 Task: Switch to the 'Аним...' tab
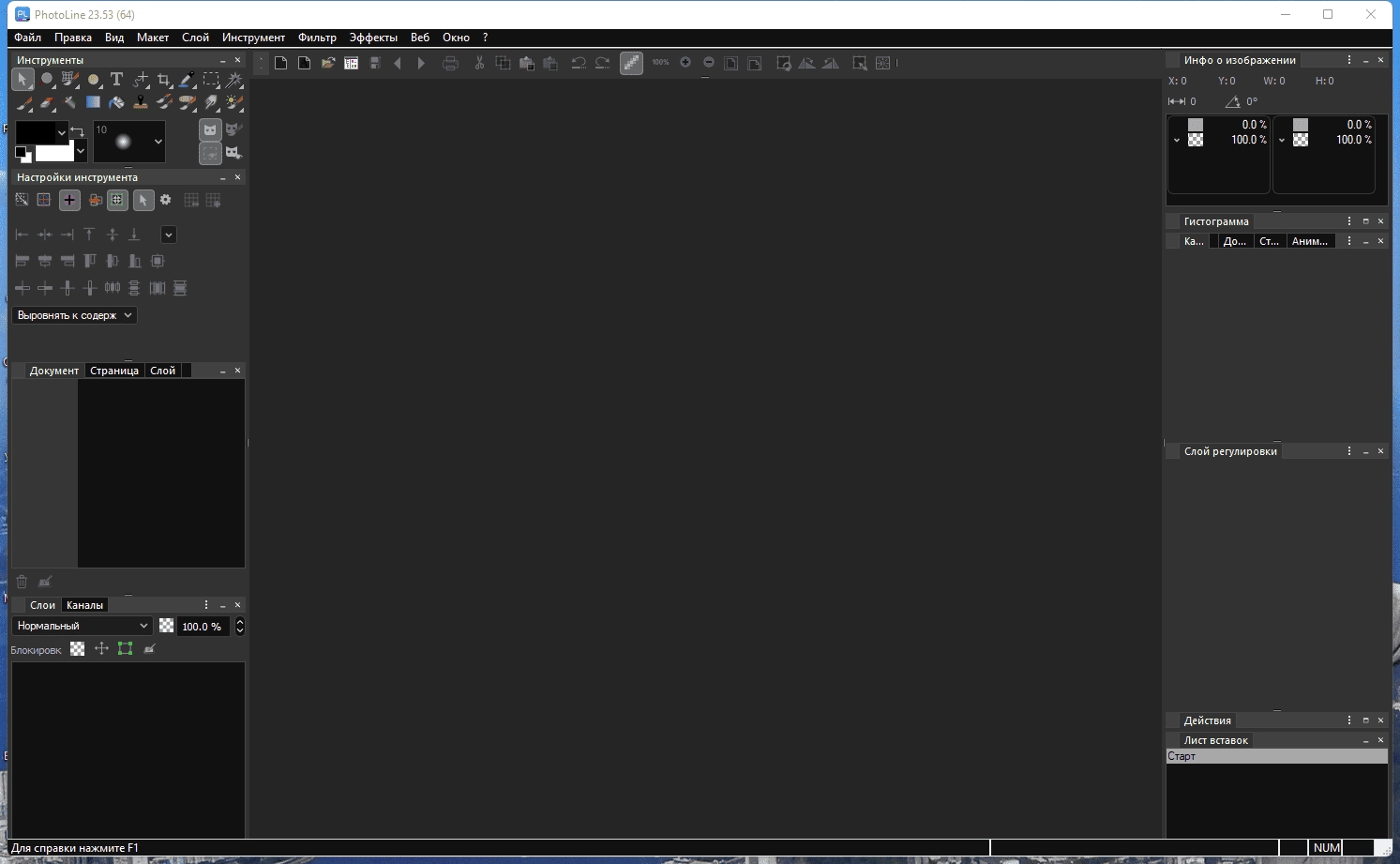click(x=1310, y=241)
